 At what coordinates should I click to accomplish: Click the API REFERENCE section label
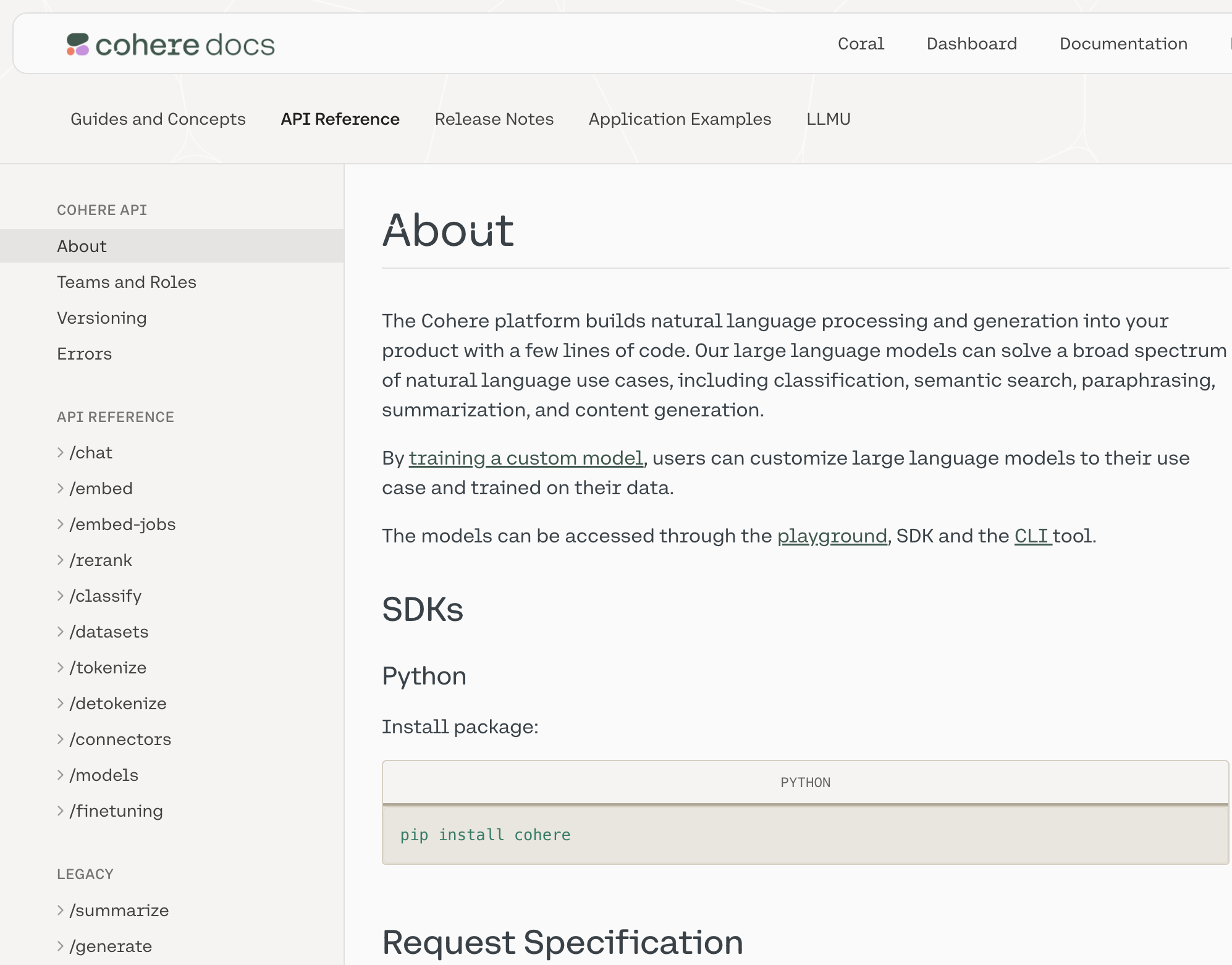click(x=116, y=418)
